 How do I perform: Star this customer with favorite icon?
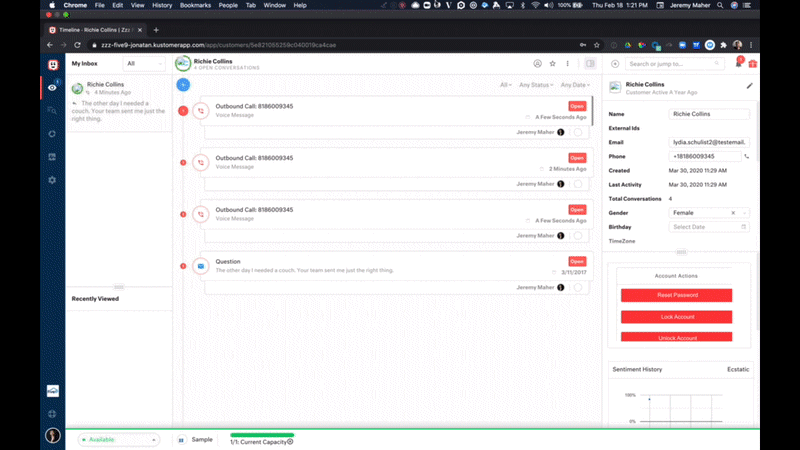point(553,64)
